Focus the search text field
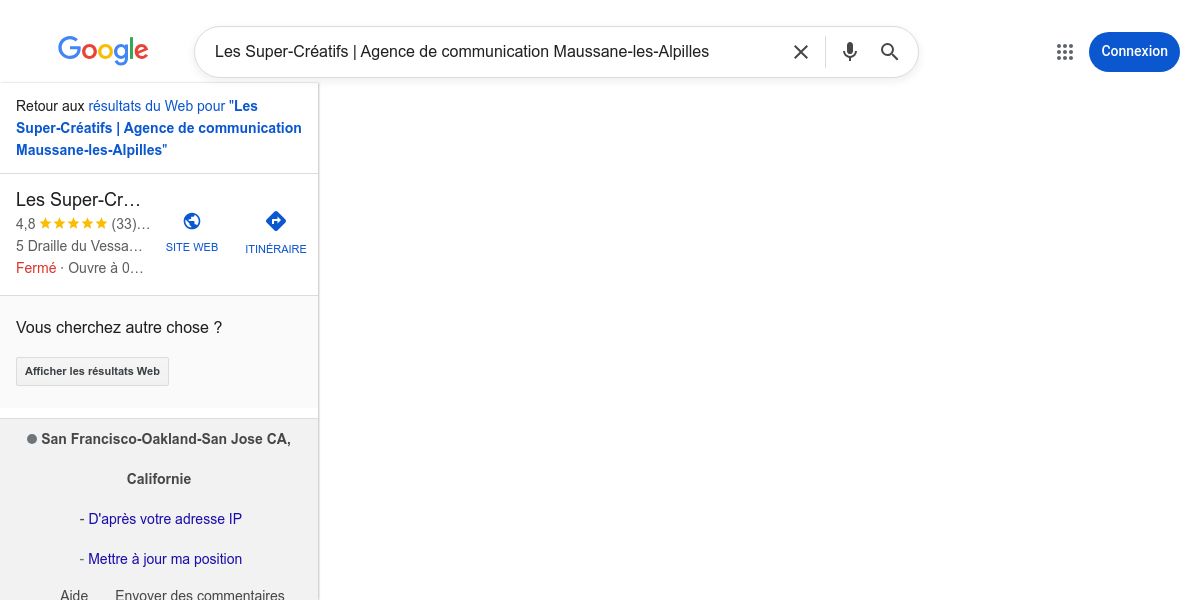The image size is (1200, 600). tap(495, 52)
